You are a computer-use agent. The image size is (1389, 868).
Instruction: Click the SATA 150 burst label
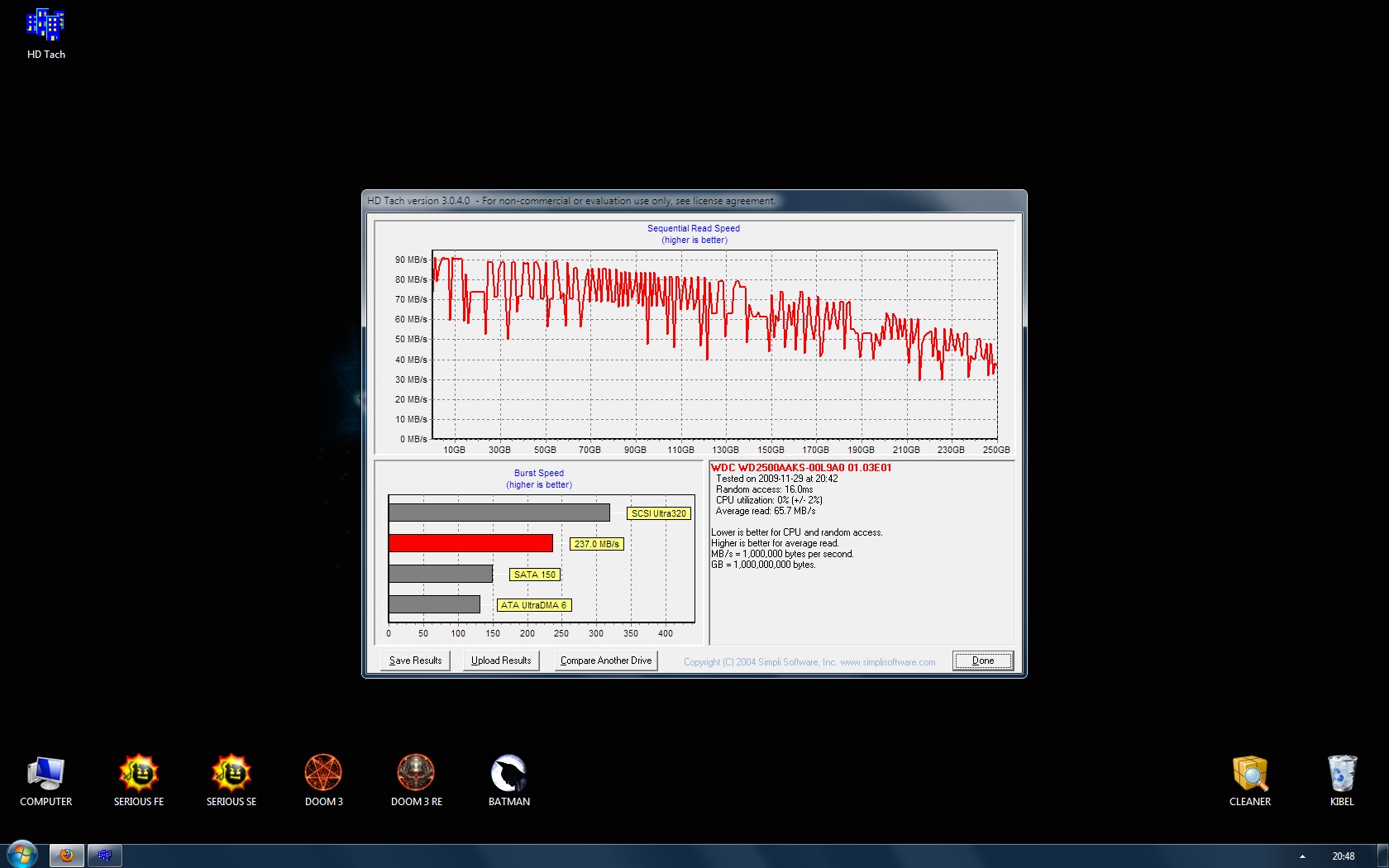pos(535,575)
